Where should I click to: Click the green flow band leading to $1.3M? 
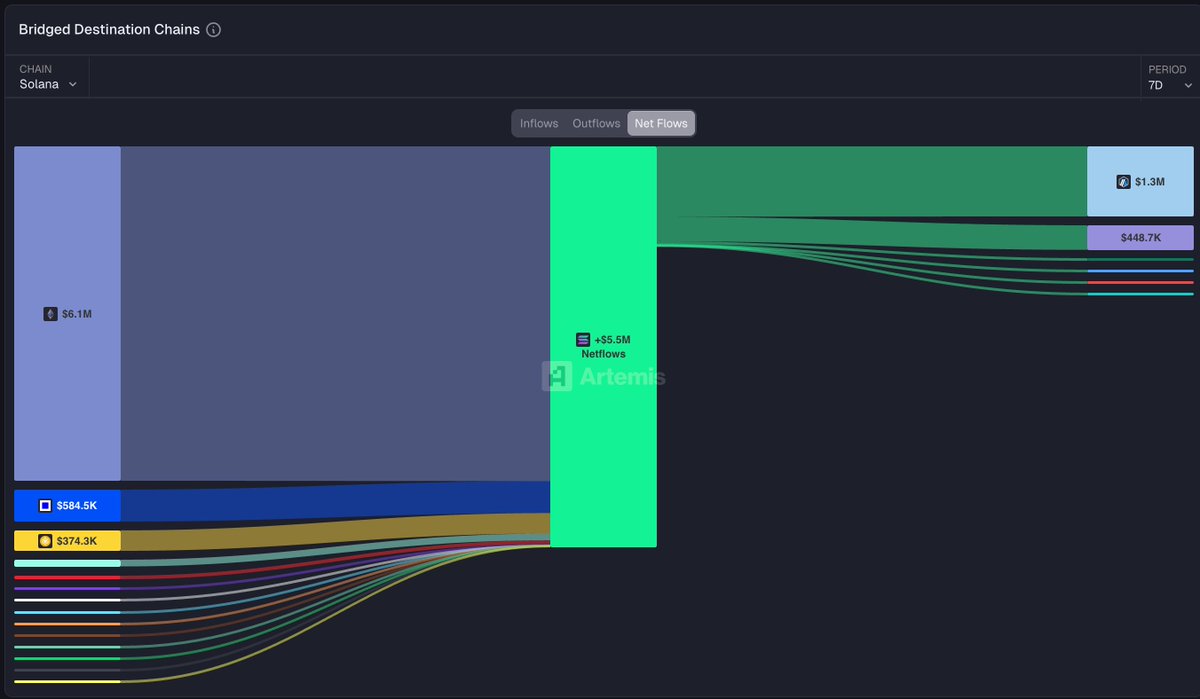tap(872, 181)
